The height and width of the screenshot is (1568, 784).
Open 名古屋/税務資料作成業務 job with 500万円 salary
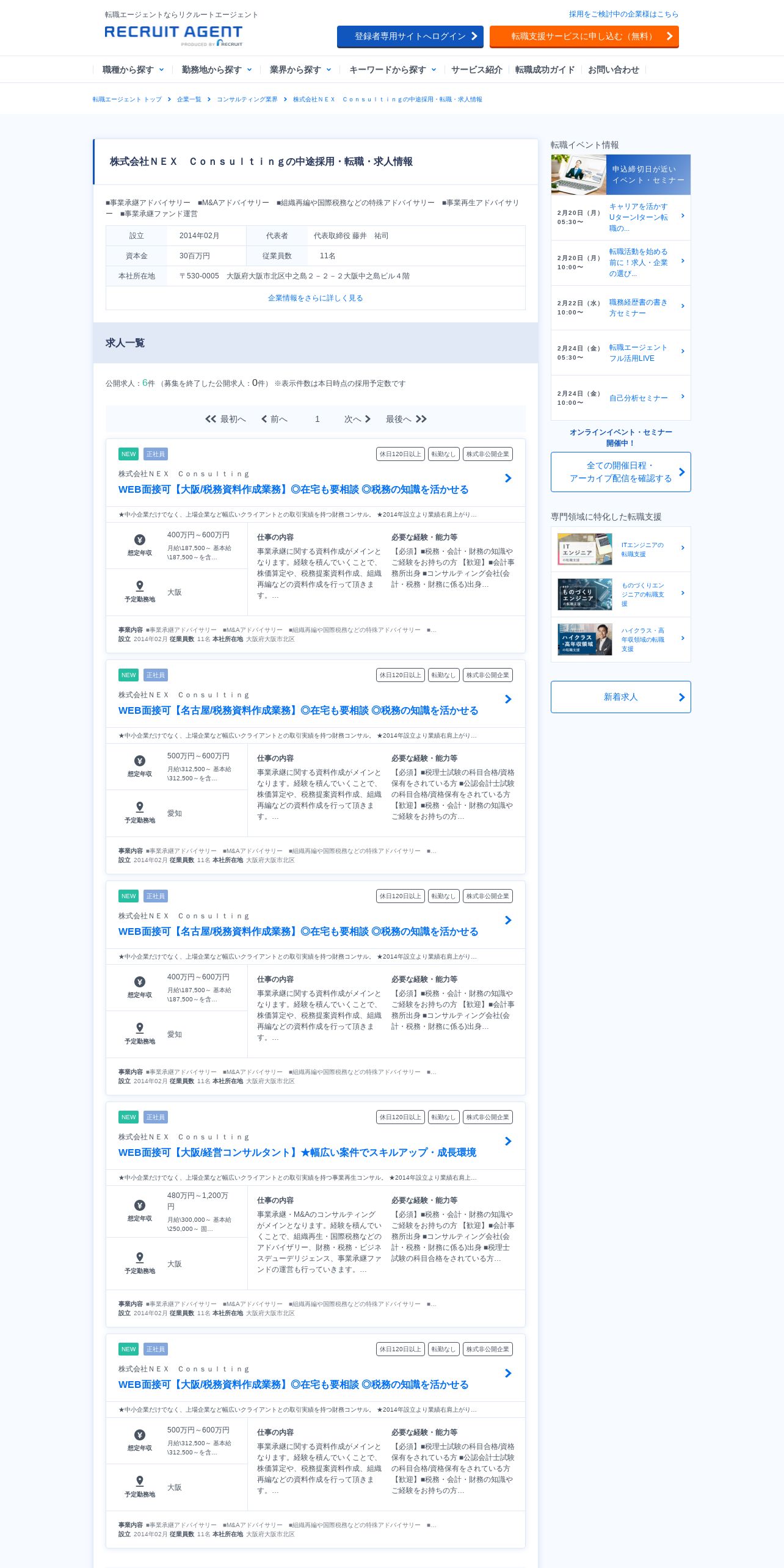coord(298,711)
